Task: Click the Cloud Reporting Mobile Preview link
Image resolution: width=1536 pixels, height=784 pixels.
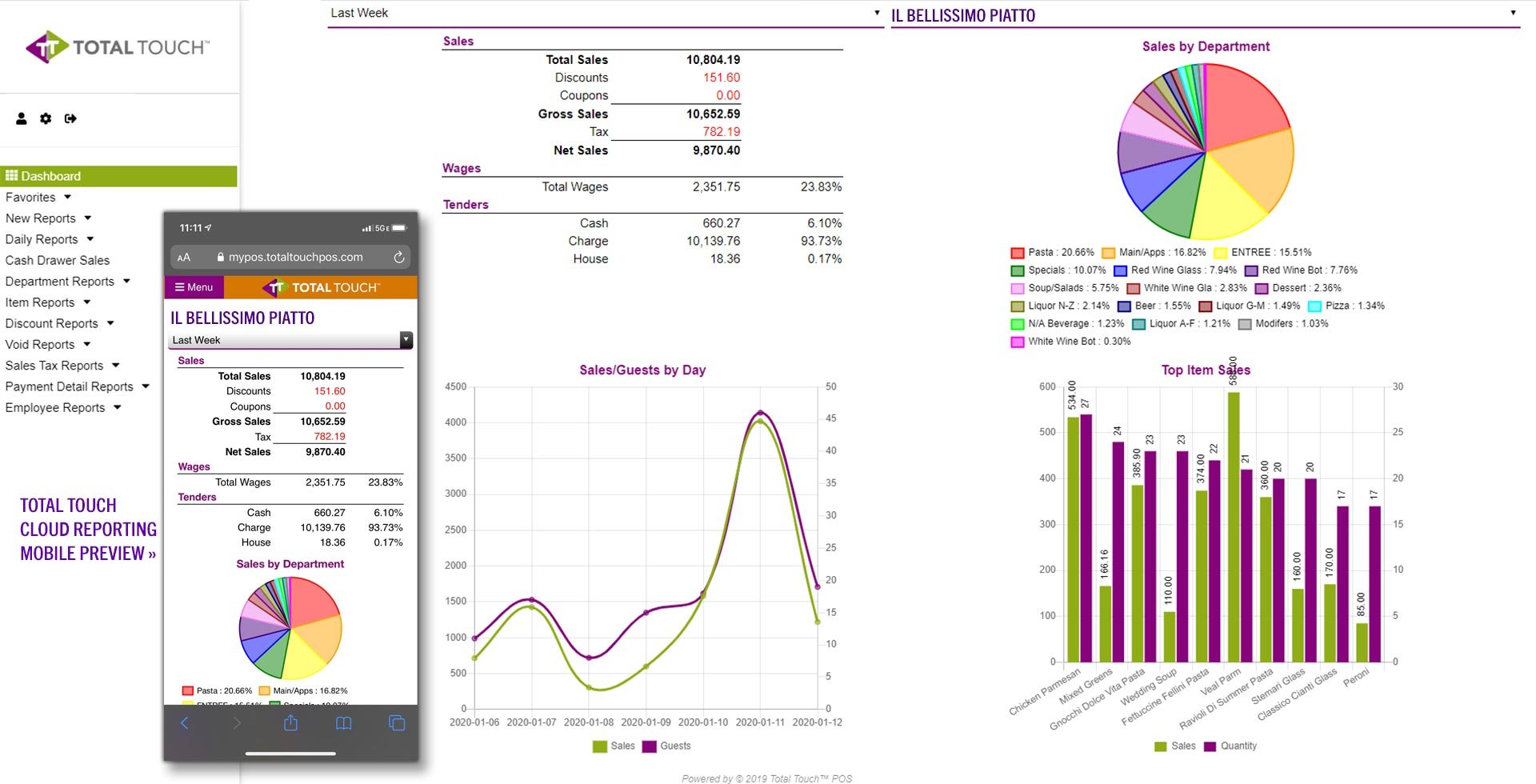Action: pos(88,529)
